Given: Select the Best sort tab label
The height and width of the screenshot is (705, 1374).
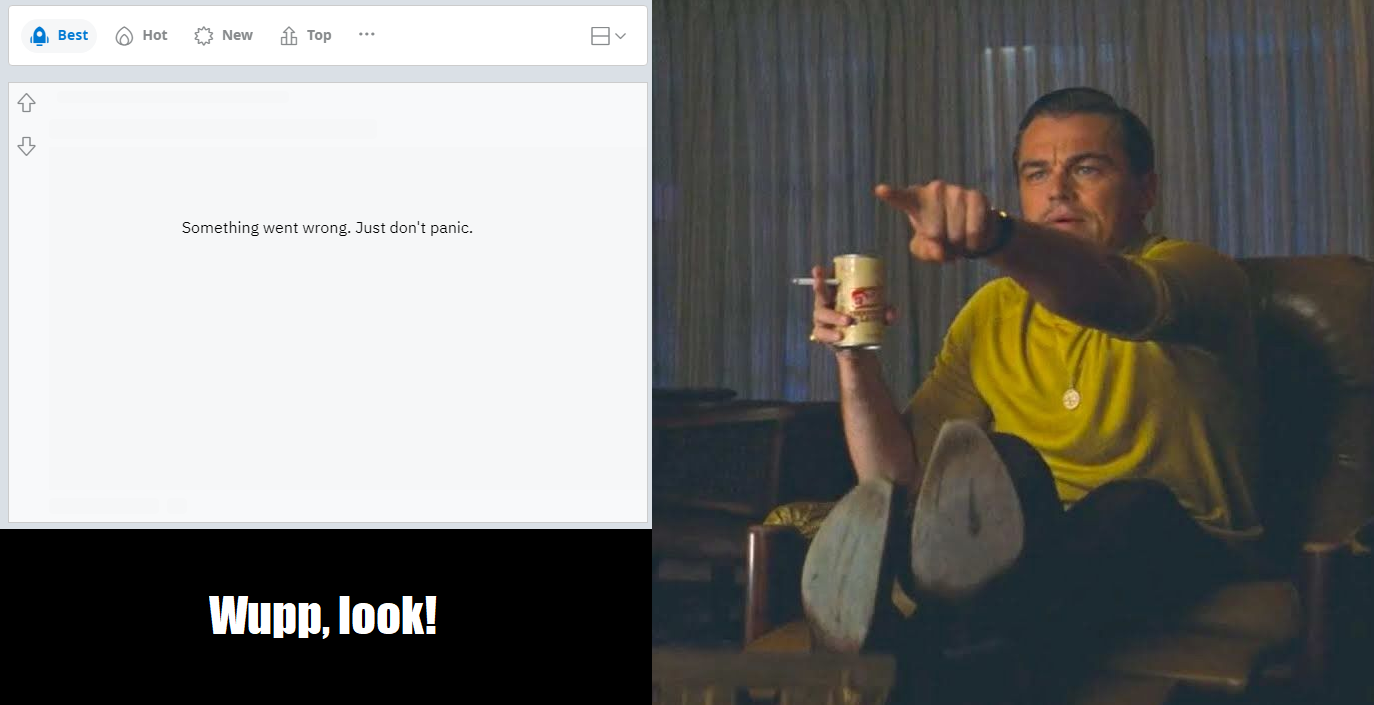Looking at the screenshot, I should pyautogui.click(x=73, y=35).
